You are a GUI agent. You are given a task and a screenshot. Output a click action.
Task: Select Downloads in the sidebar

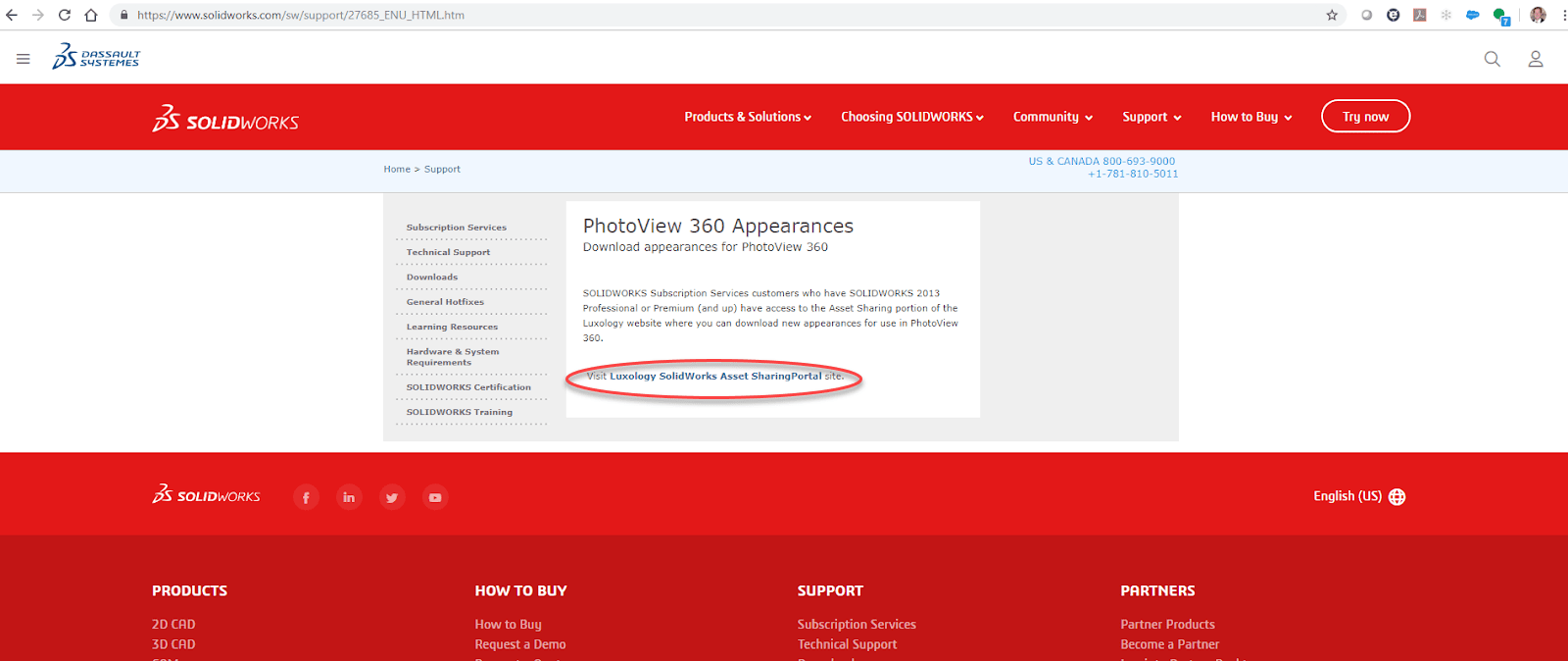[432, 278]
